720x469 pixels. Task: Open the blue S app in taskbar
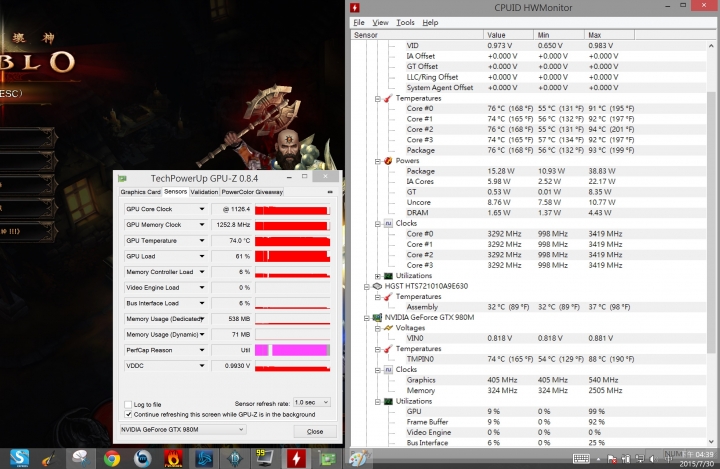(19, 458)
